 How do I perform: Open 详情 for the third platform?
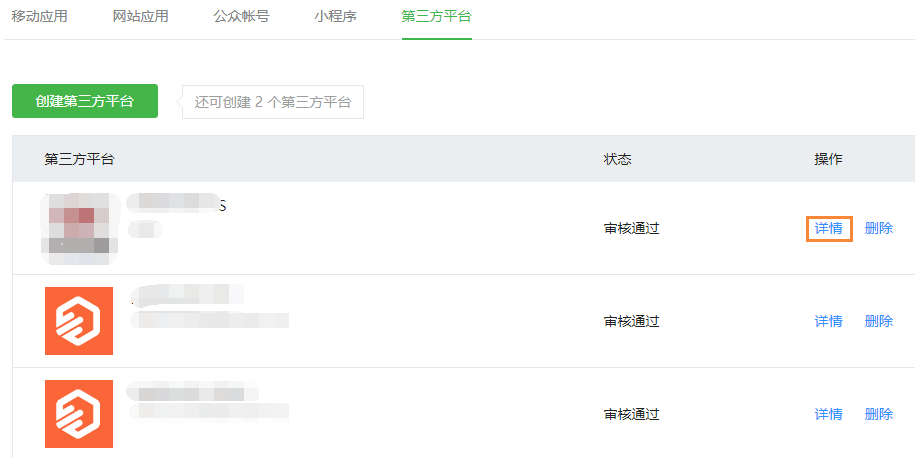click(x=829, y=414)
